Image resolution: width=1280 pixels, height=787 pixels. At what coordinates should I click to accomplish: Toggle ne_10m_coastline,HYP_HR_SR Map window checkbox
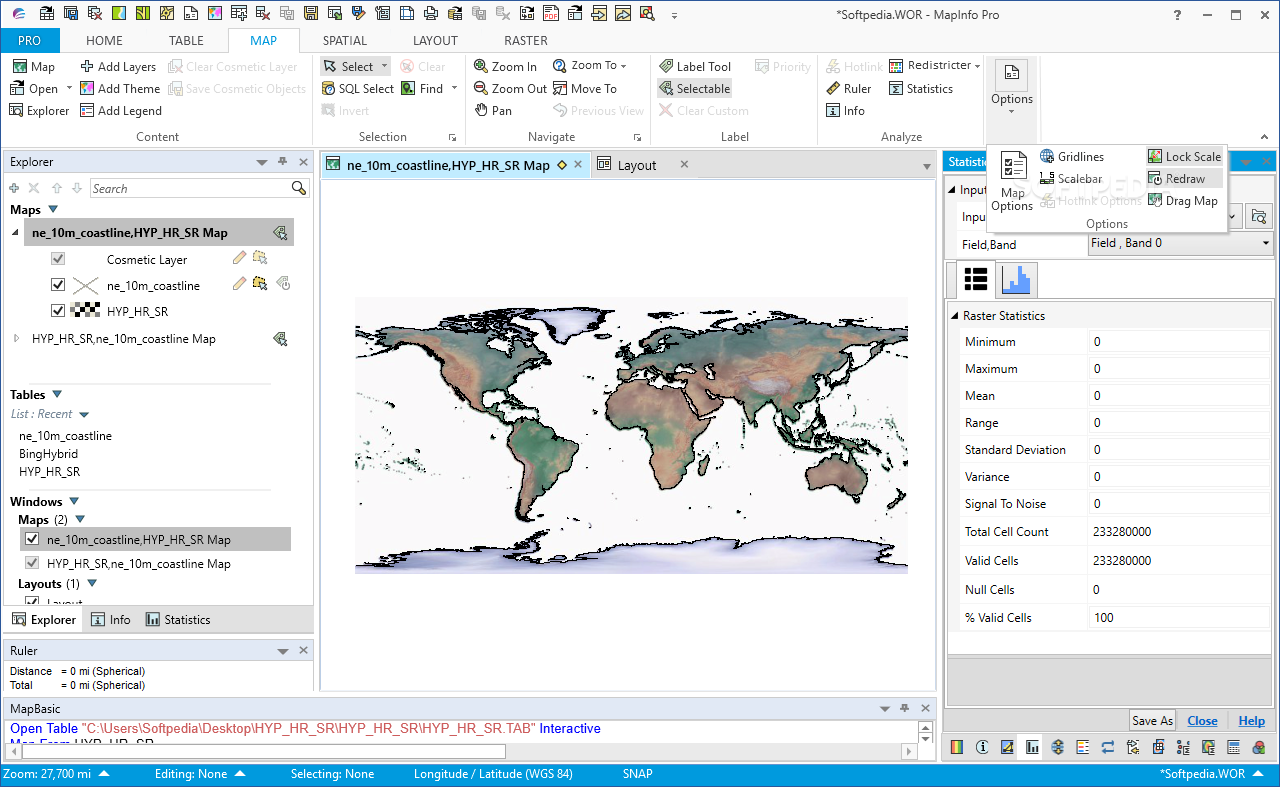click(33, 539)
